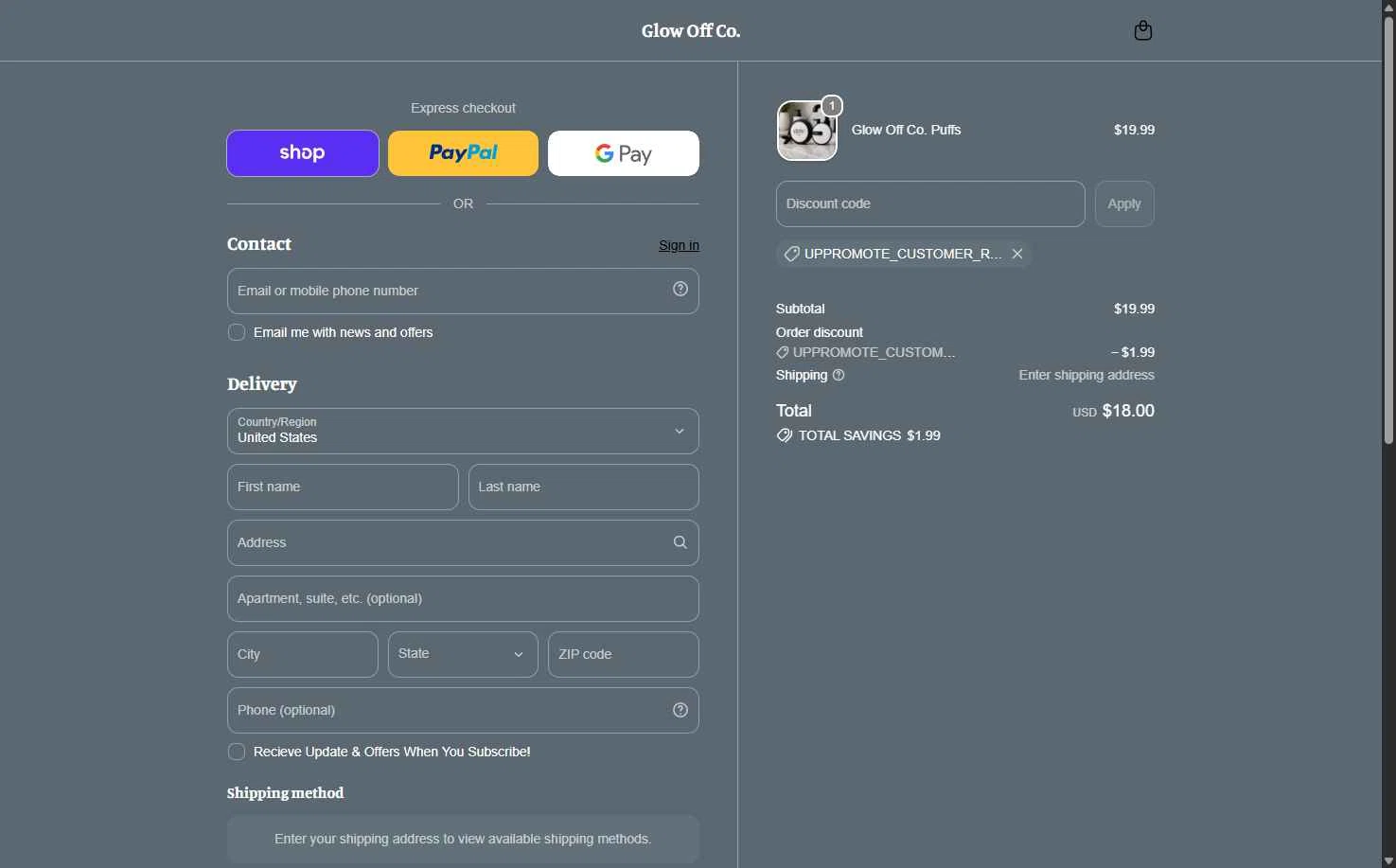The height and width of the screenshot is (868, 1396).
Task: Remove the UPPROMOTE_CUSTOMER discount code tag
Action: coord(1017,254)
